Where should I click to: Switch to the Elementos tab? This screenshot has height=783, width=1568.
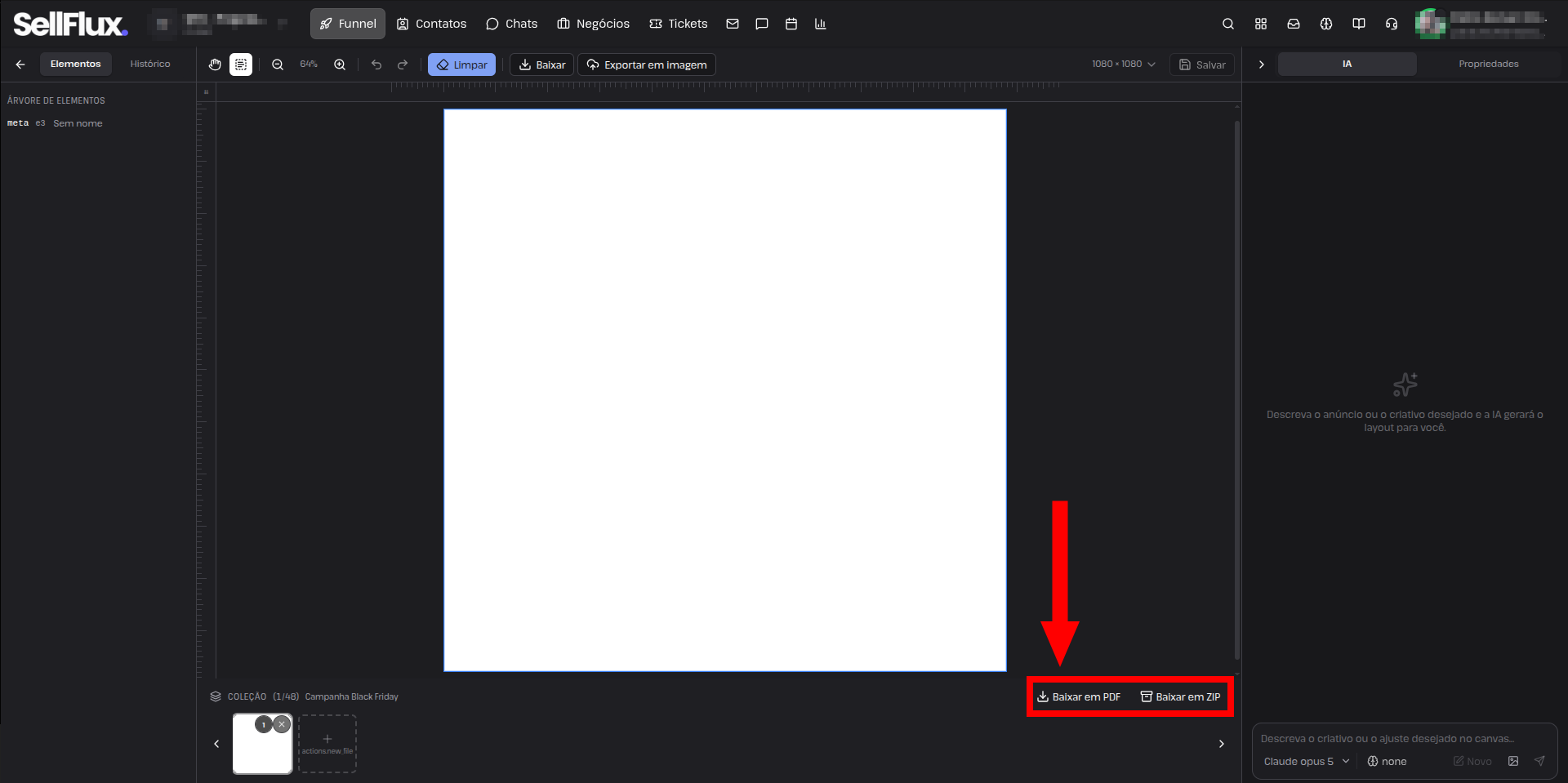[x=76, y=64]
